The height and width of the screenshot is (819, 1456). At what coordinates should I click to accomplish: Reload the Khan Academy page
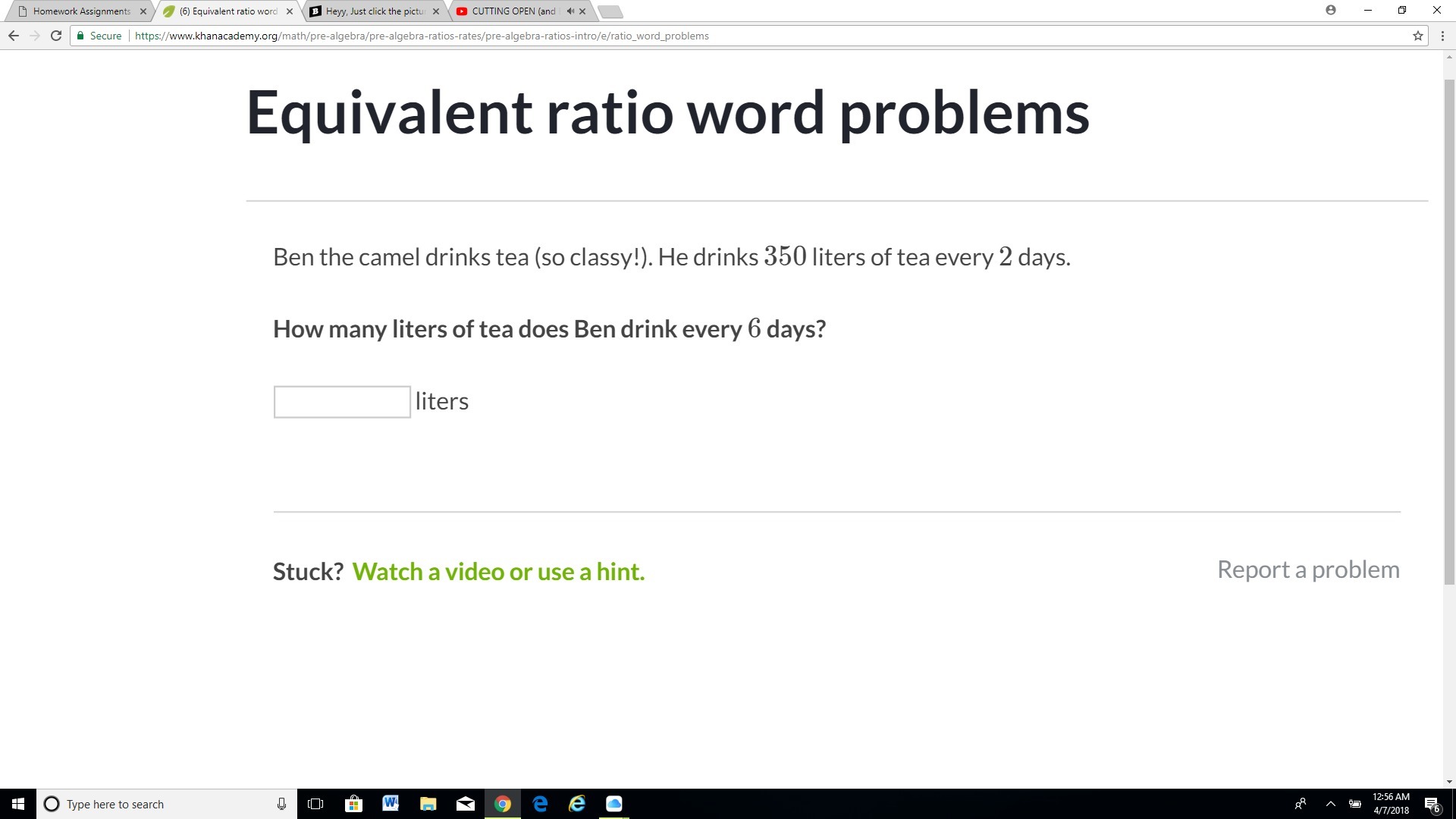click(55, 36)
